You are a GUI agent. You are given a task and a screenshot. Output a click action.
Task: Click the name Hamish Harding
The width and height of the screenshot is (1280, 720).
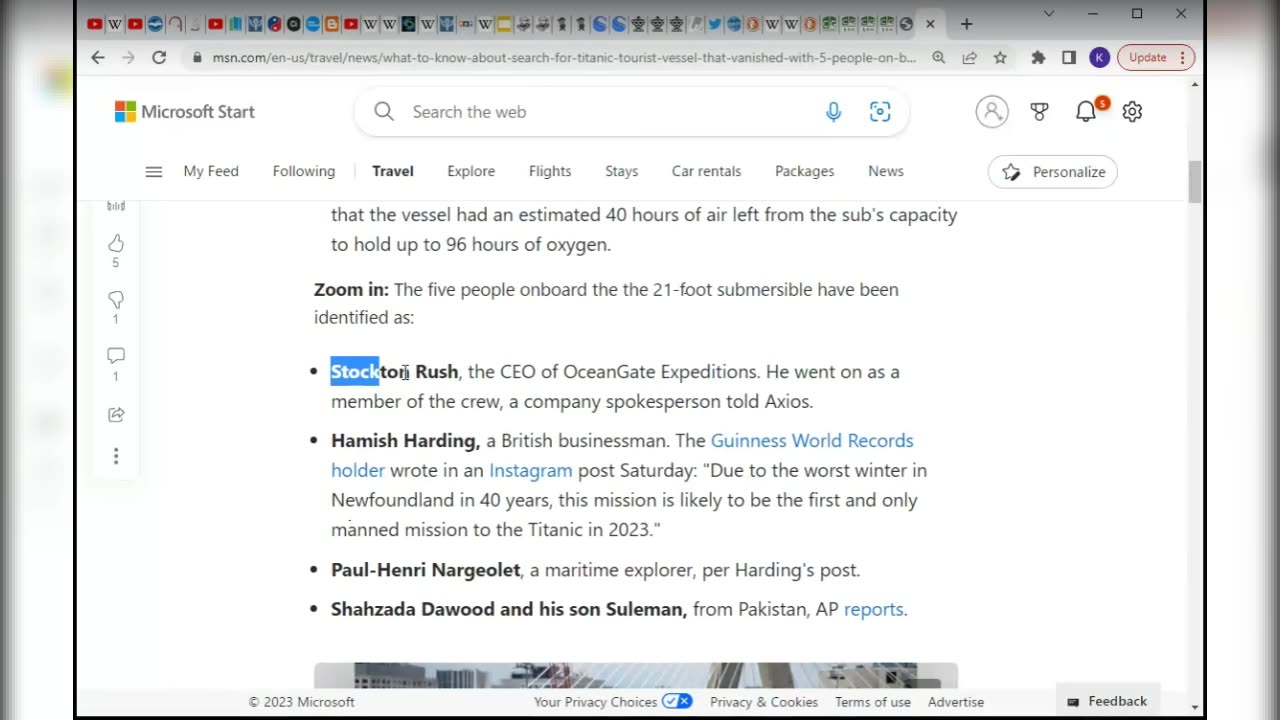(x=405, y=441)
